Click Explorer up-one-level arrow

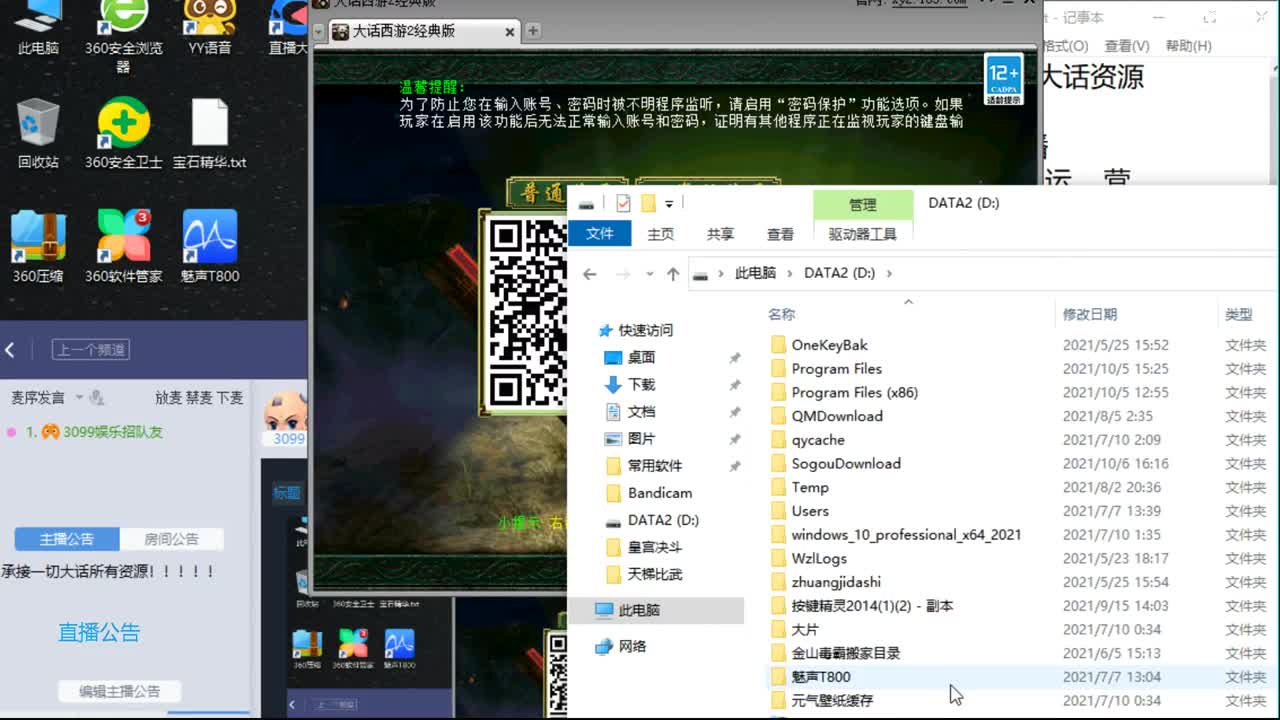(x=673, y=273)
